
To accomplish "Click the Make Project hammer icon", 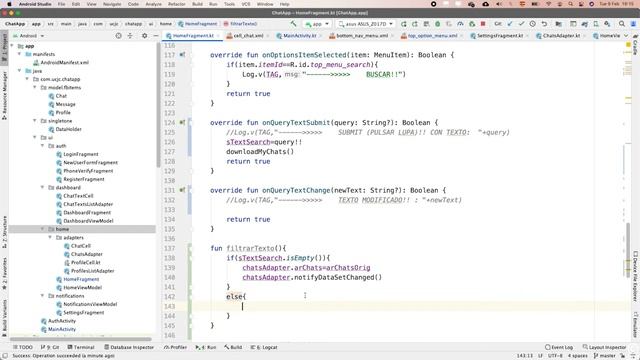I will (293, 24).
